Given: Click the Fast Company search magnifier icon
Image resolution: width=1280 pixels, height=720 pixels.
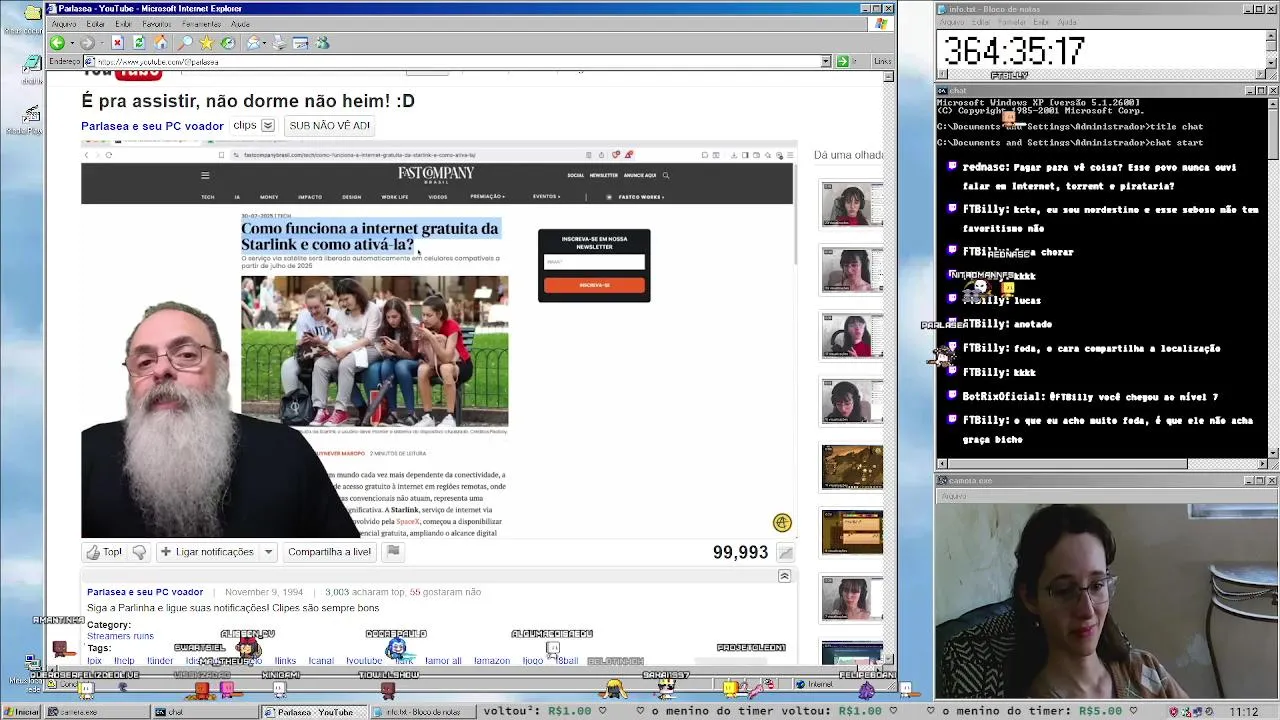Looking at the screenshot, I should tap(666, 175).
